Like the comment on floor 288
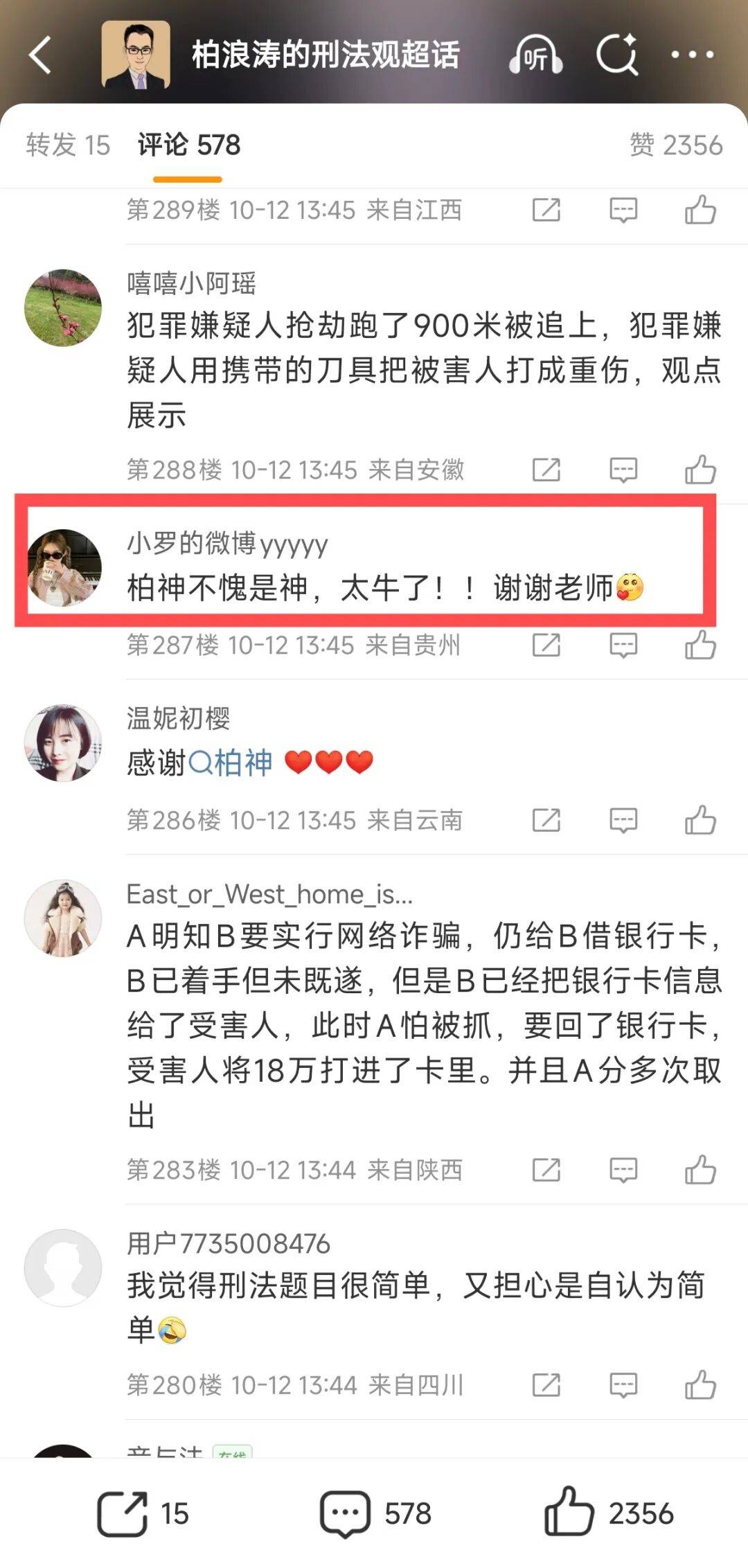748x1568 pixels. [x=700, y=470]
